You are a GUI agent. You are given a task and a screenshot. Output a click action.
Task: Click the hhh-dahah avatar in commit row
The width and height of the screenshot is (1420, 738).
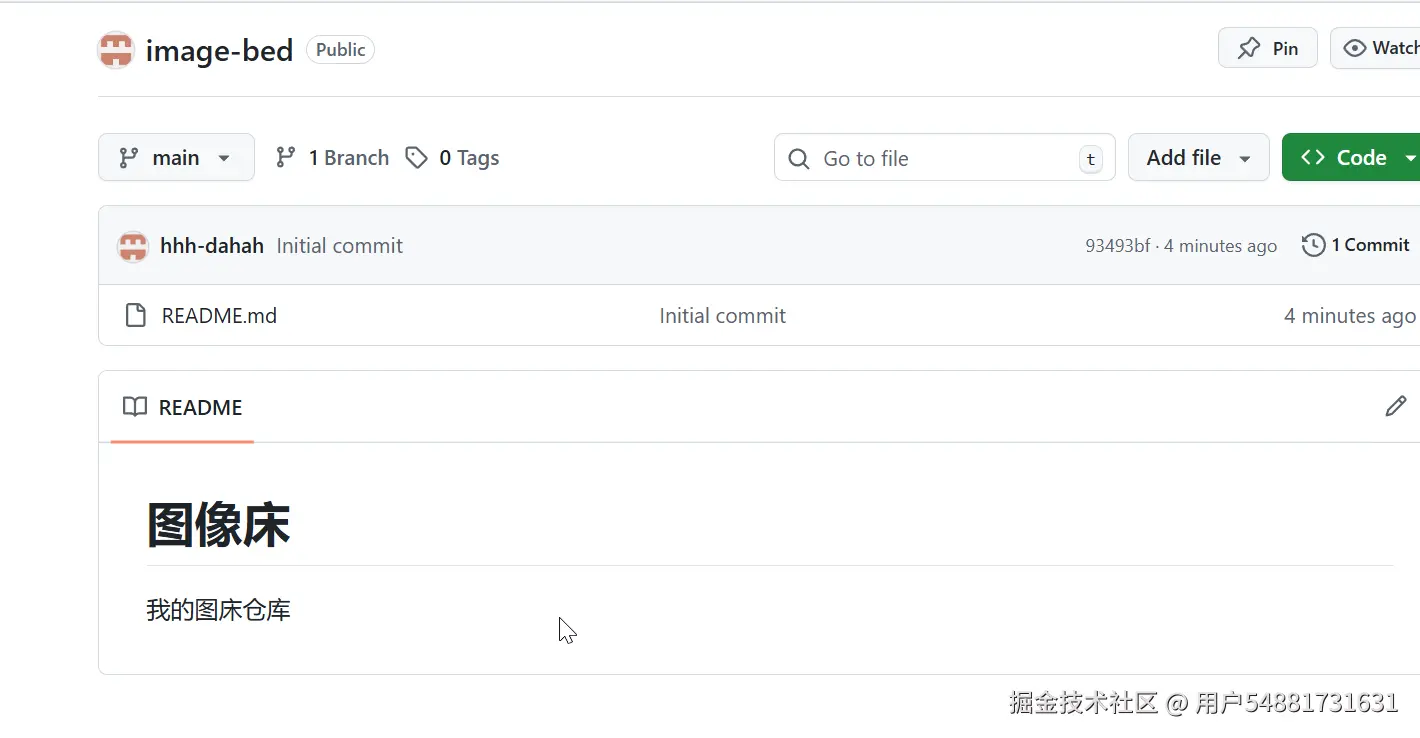(x=133, y=246)
